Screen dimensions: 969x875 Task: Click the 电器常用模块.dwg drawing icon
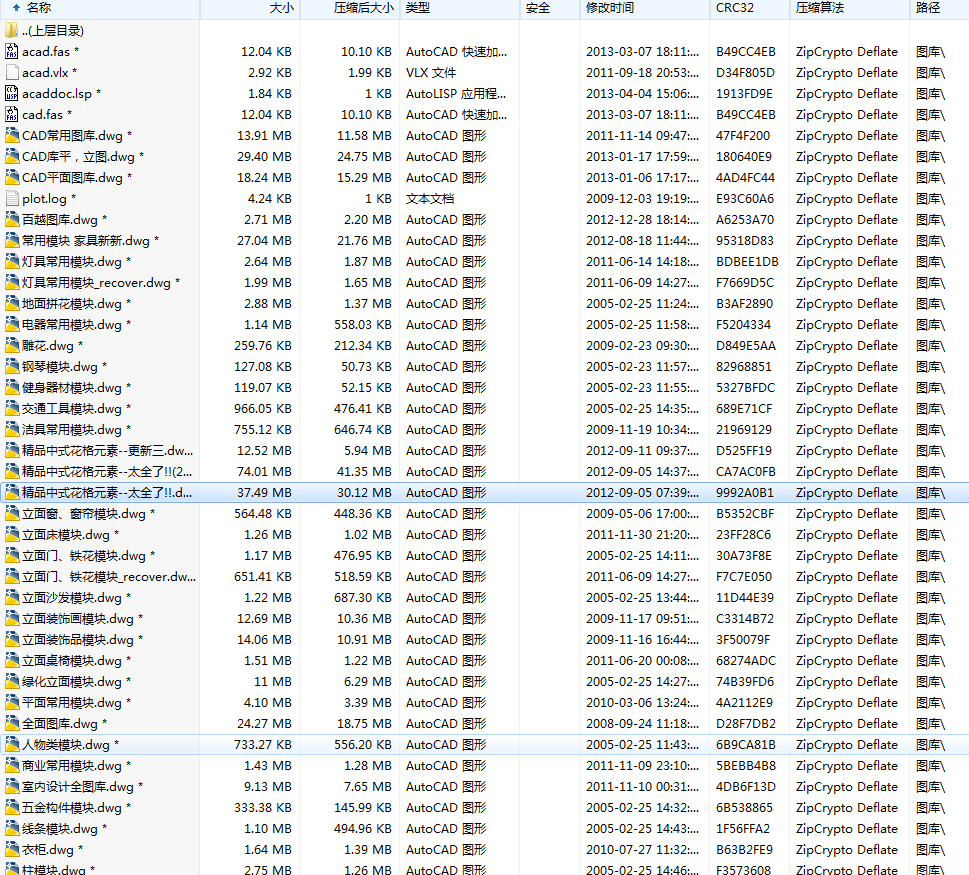[11, 324]
